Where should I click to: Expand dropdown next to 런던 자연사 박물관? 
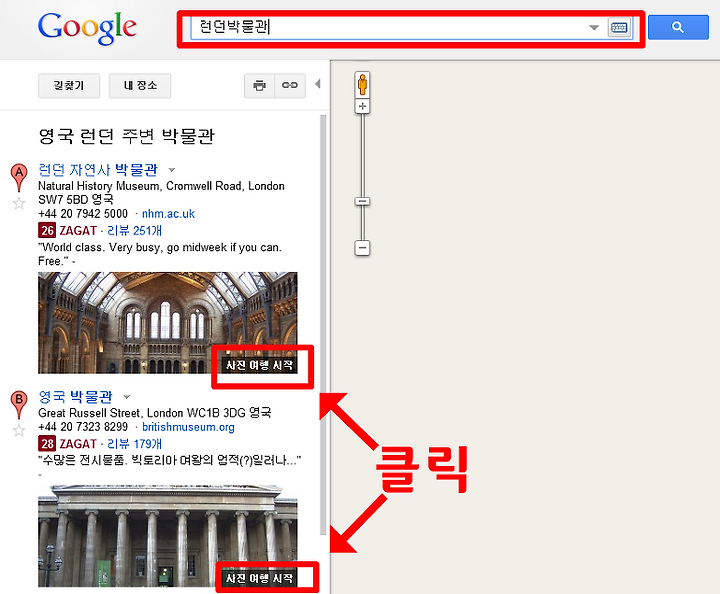(x=172, y=170)
